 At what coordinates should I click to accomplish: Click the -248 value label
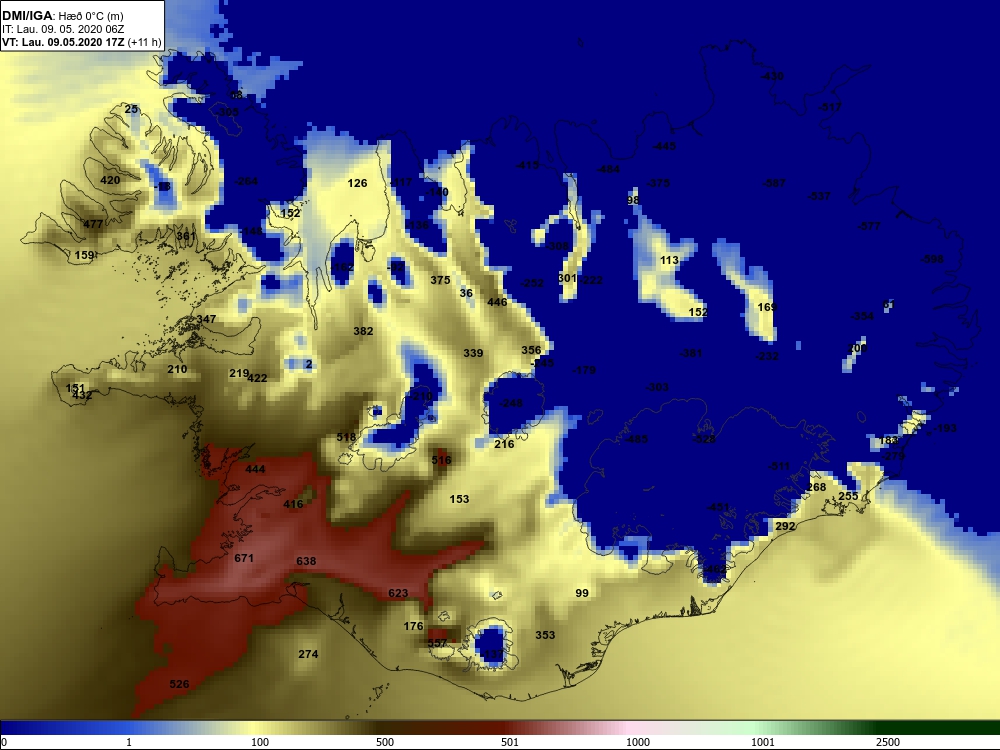pos(511,404)
